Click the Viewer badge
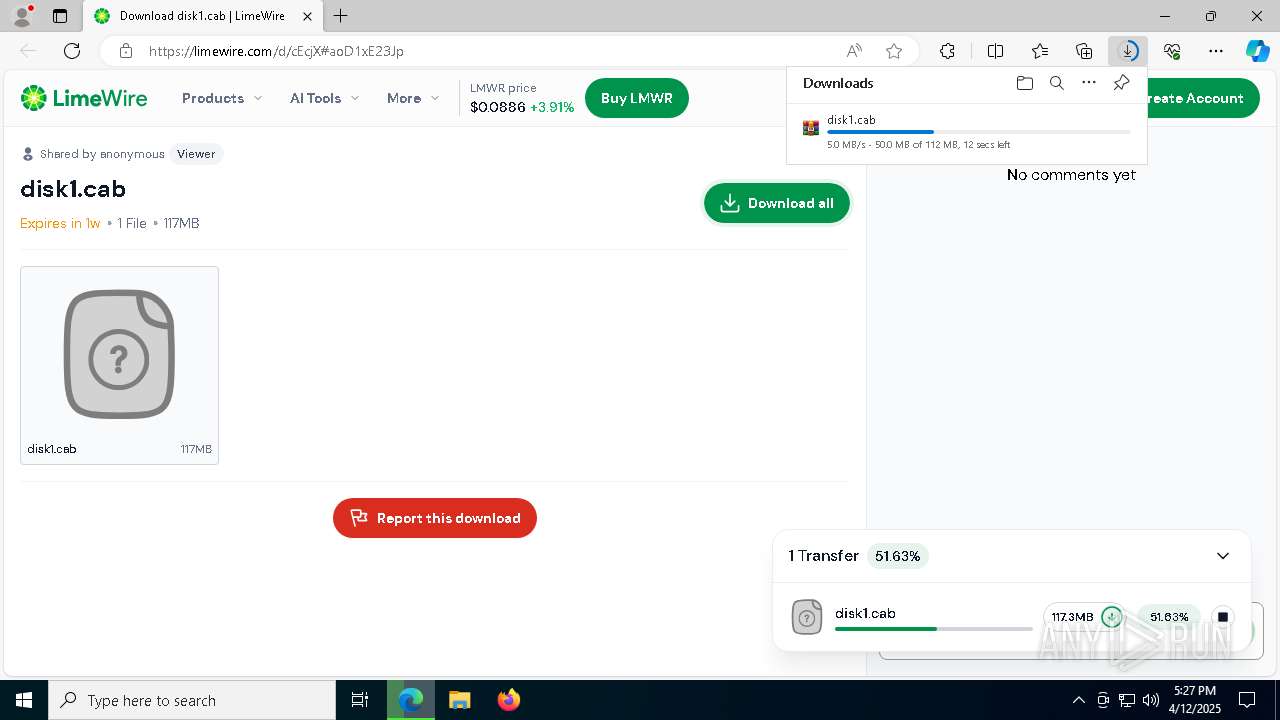This screenshot has width=1280, height=720. click(x=196, y=154)
